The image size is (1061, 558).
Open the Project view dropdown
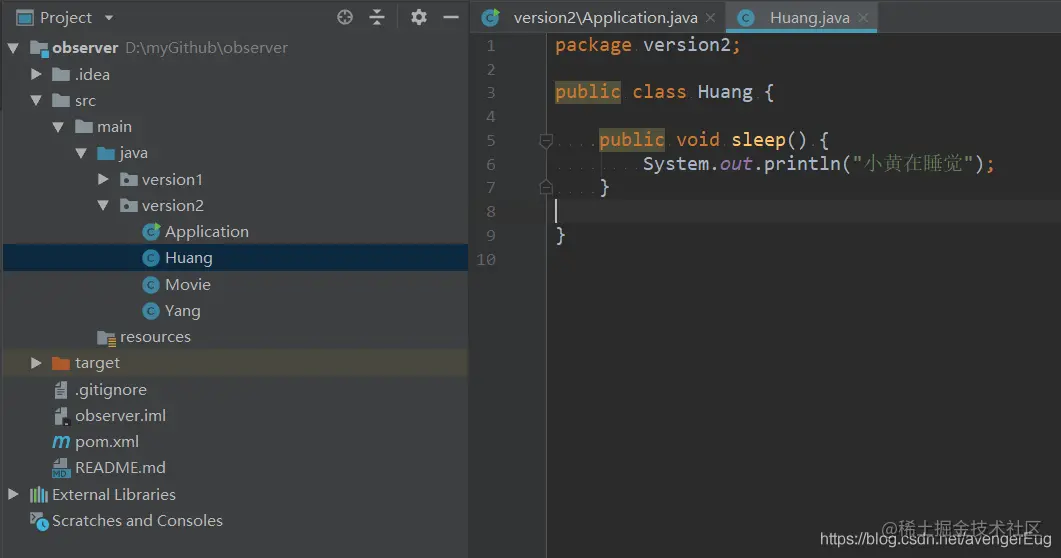[x=109, y=18]
